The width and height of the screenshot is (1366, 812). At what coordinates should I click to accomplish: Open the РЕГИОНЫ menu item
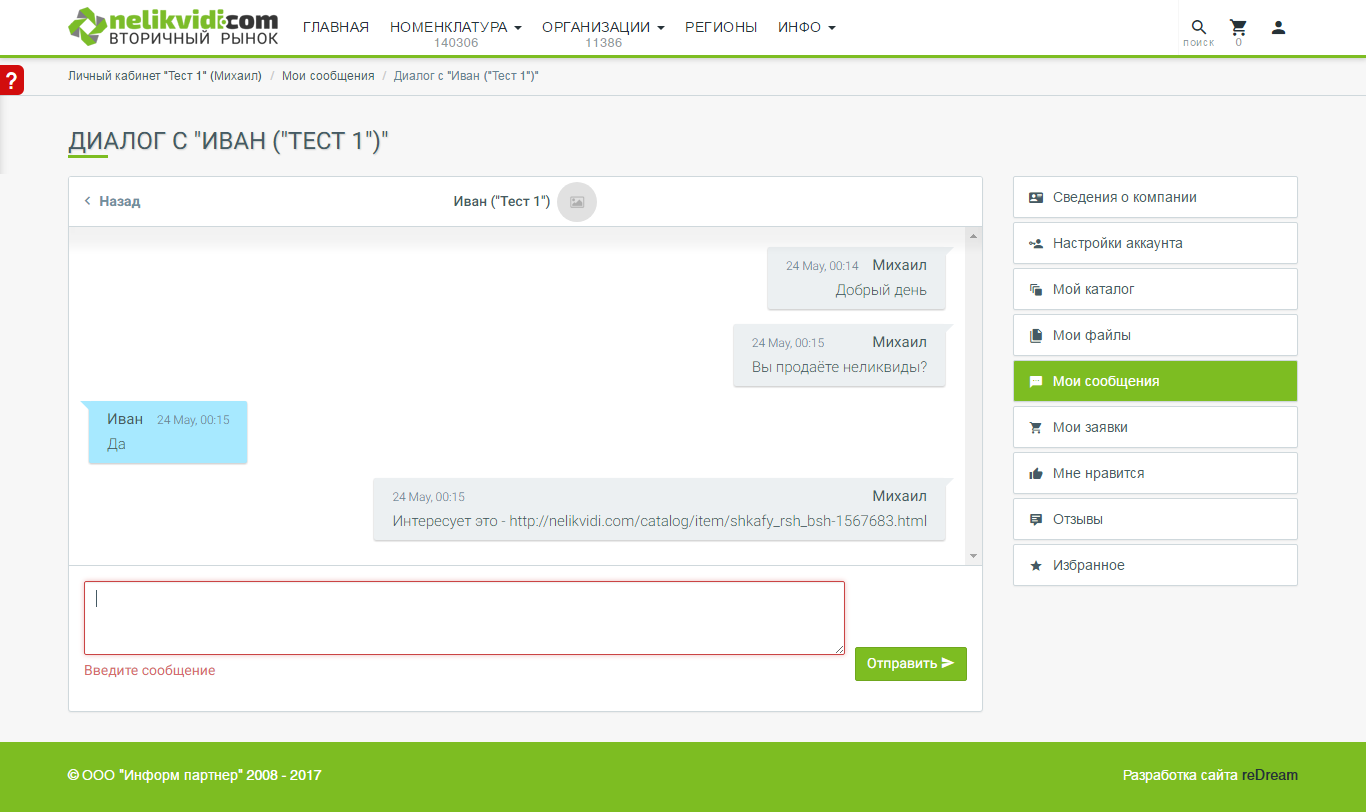point(721,27)
